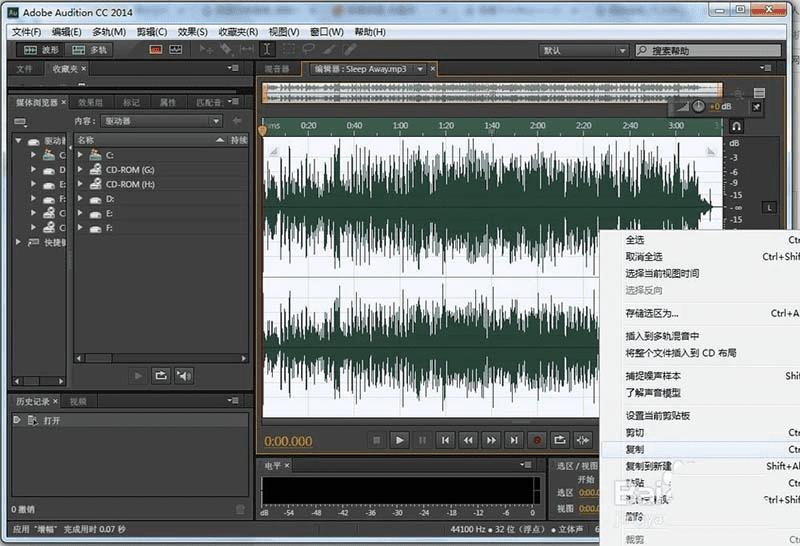Choose 复制 from the context menu

click(x=635, y=450)
